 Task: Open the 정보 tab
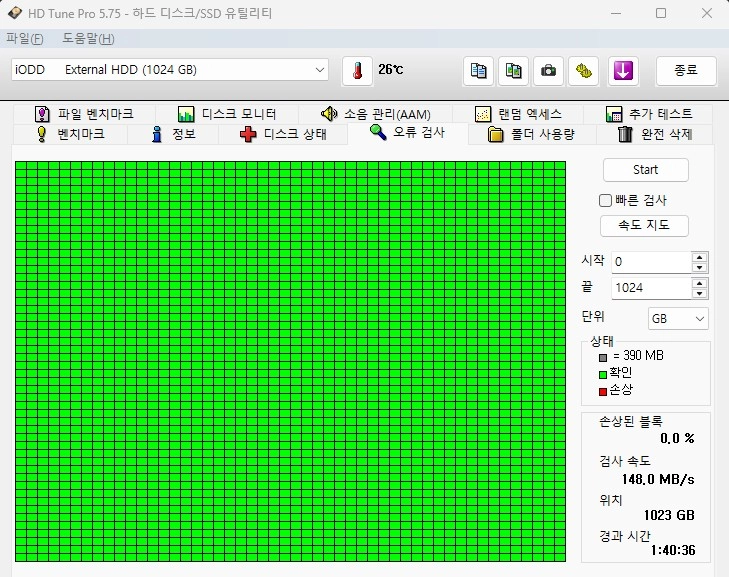173,134
